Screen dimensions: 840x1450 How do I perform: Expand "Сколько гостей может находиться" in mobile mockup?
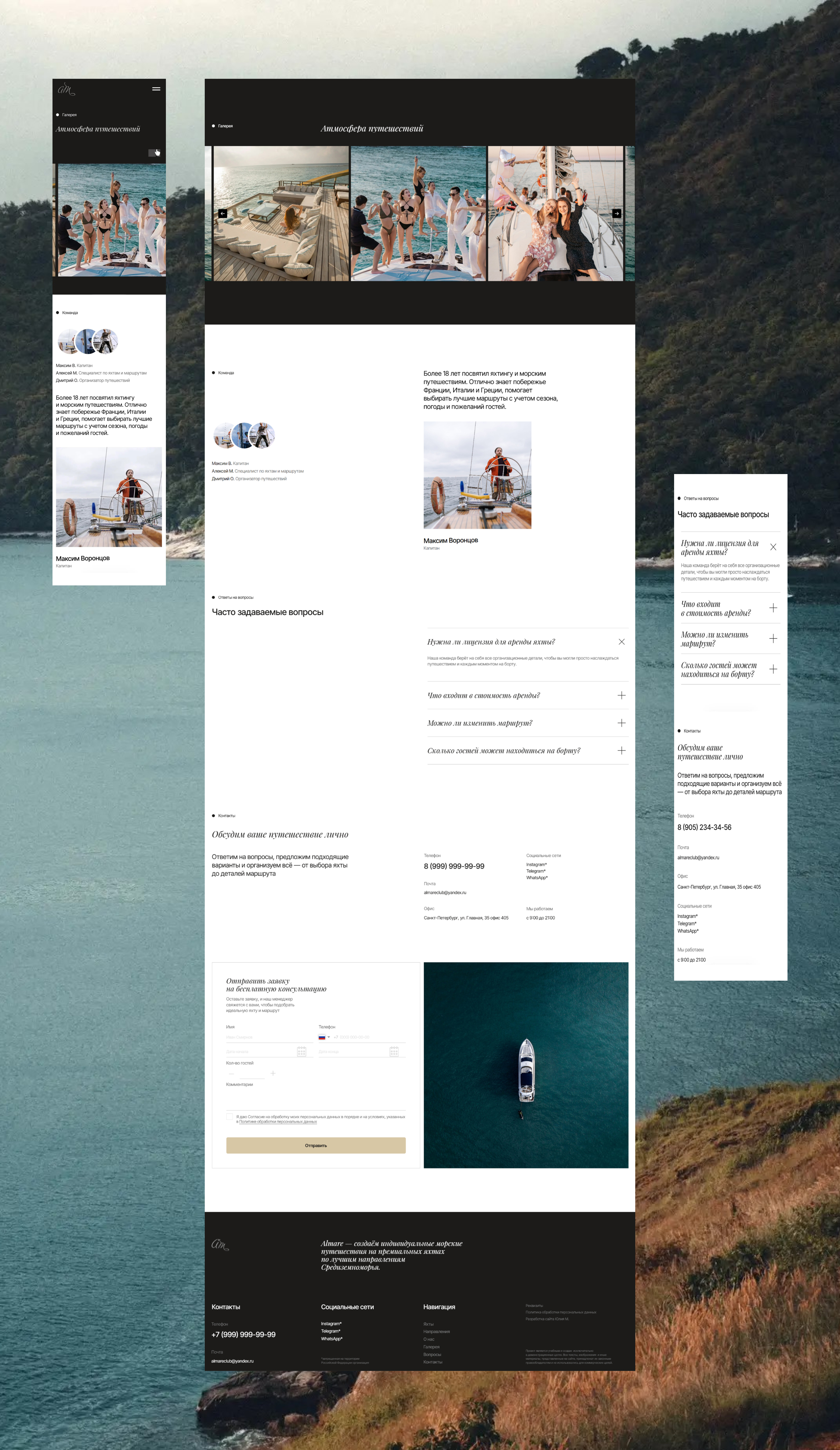pyautogui.click(x=773, y=669)
